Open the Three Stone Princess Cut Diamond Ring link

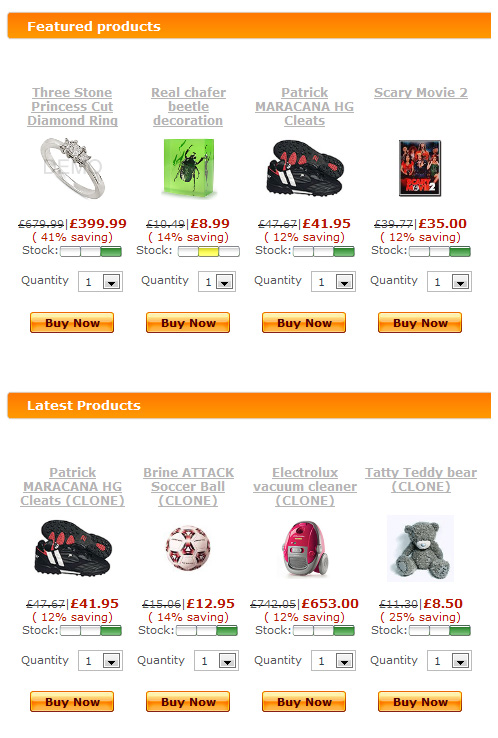coord(72,106)
